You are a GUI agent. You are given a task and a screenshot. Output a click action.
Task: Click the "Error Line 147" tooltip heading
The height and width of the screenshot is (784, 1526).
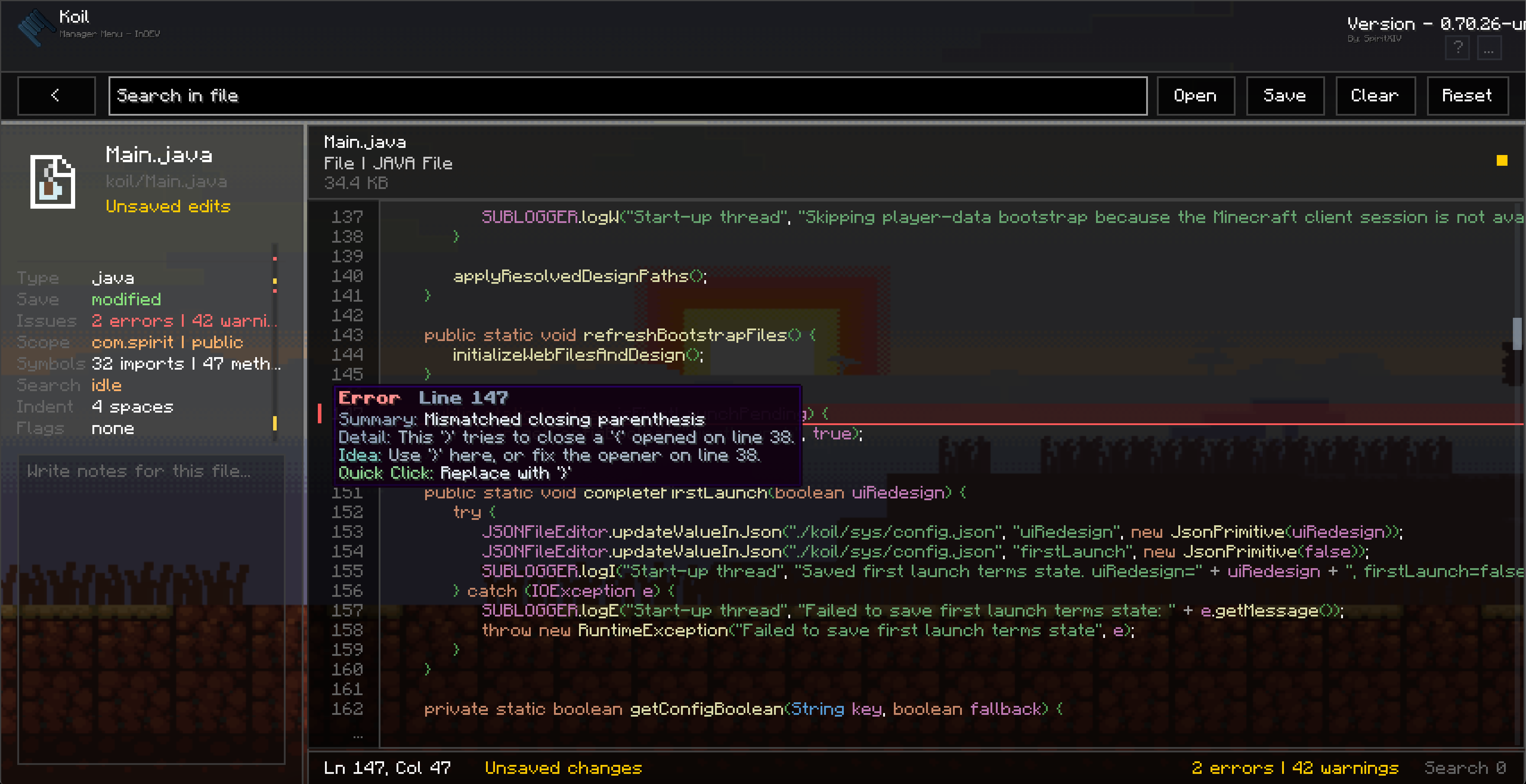tap(423, 398)
